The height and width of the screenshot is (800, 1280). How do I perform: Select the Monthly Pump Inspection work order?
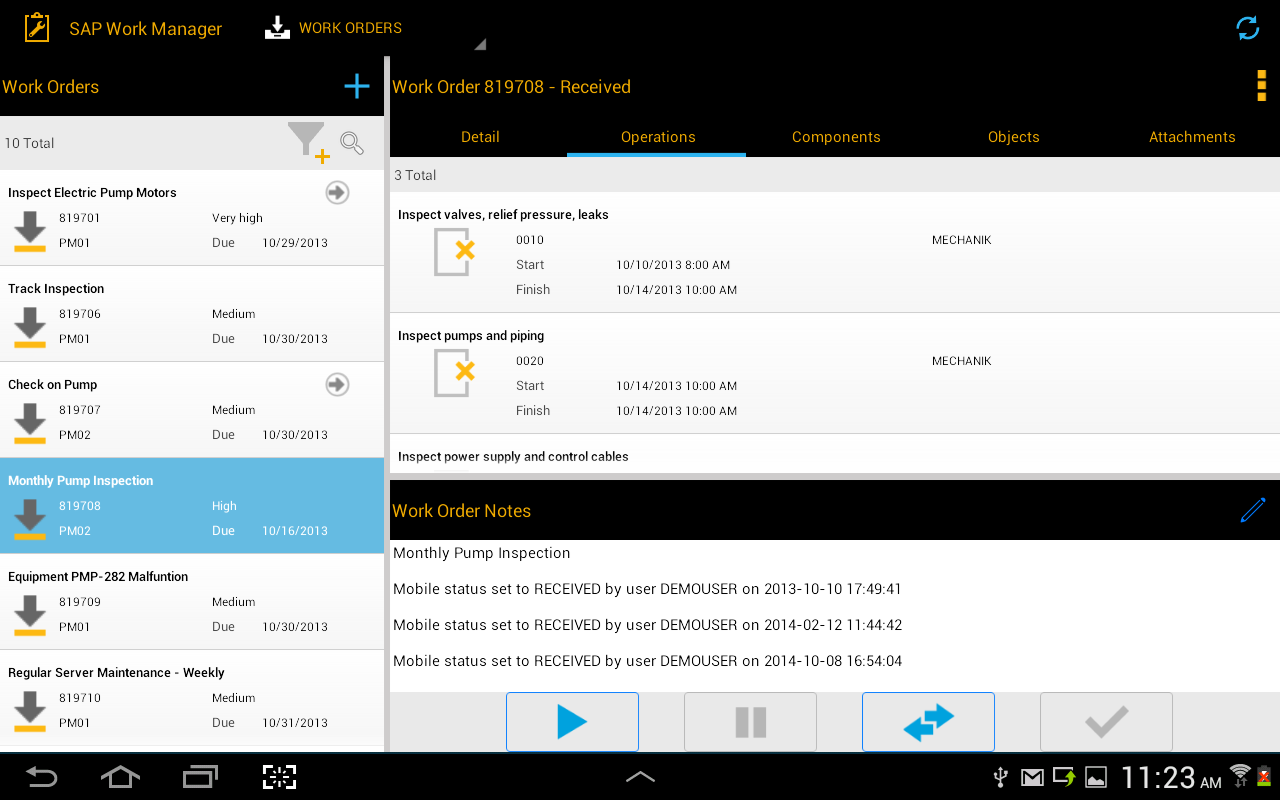[x=192, y=505]
